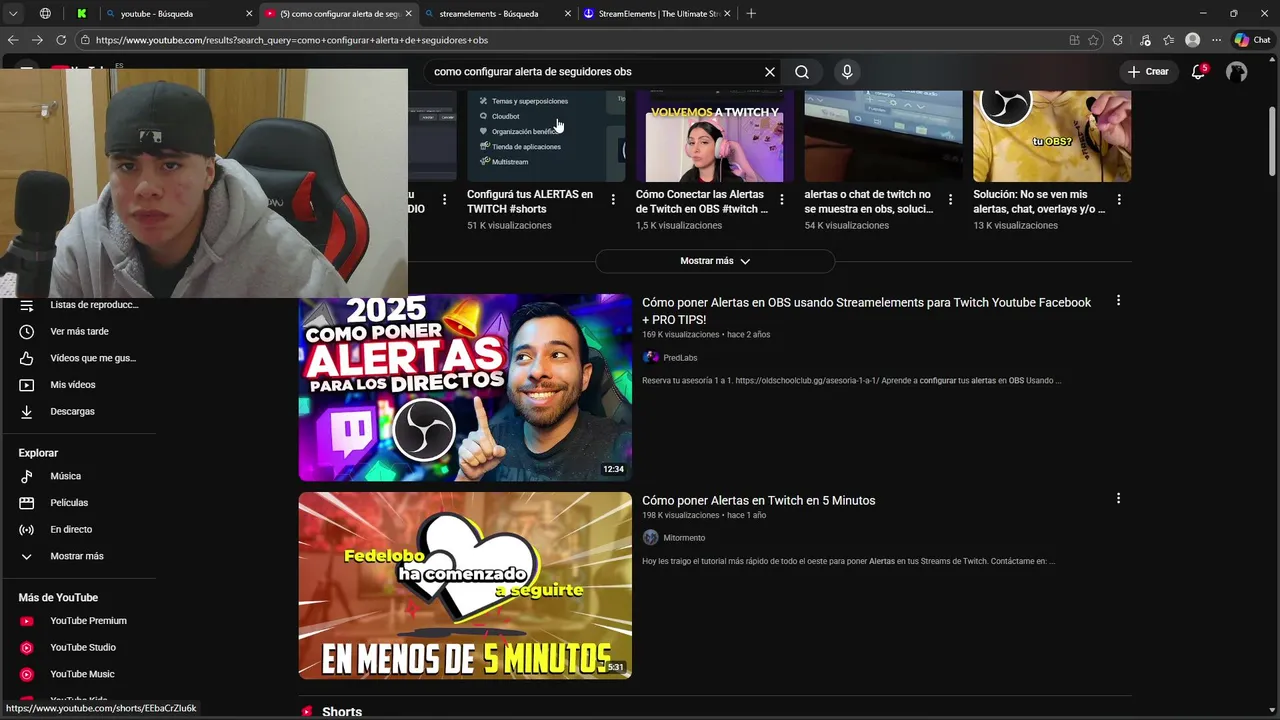This screenshot has height=720, width=1280.
Task: Click the media control icon in Edge toolbar
Action: pyautogui.click(x=1145, y=40)
